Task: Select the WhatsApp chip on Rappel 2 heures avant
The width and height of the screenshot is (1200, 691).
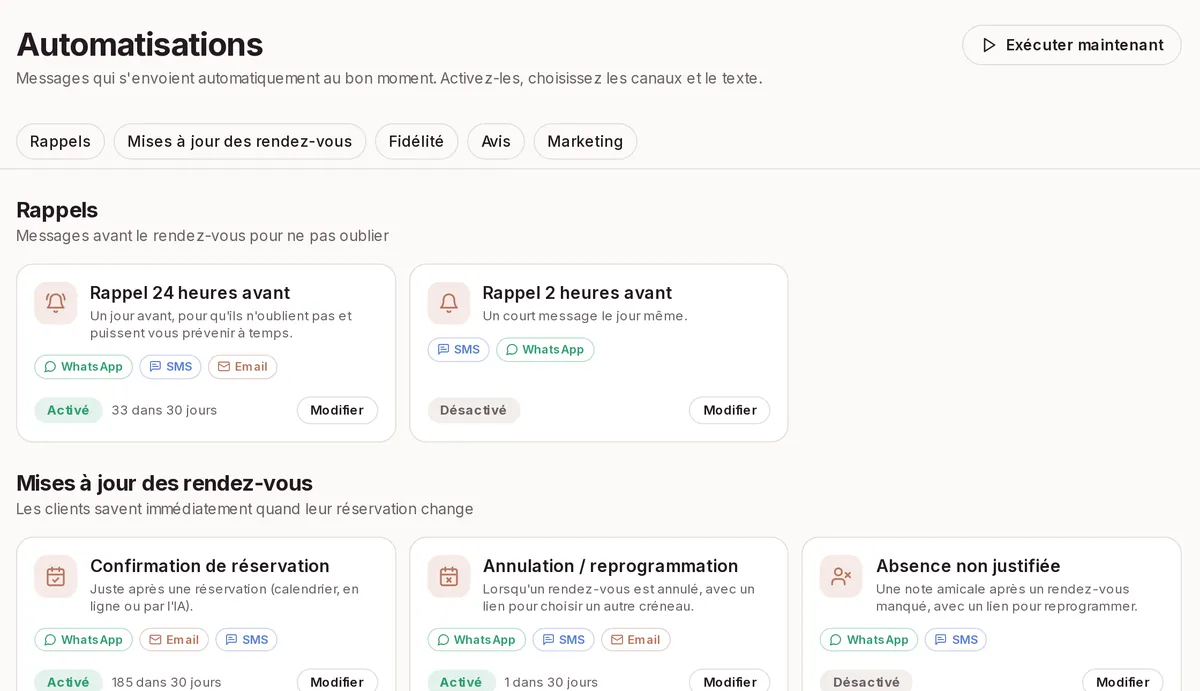Action: pos(545,350)
